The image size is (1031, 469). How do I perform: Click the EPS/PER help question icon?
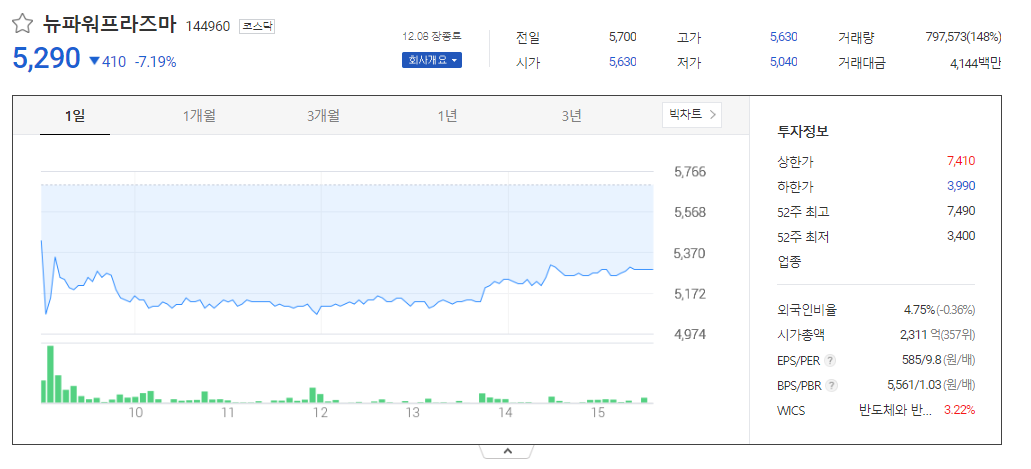pos(830,360)
